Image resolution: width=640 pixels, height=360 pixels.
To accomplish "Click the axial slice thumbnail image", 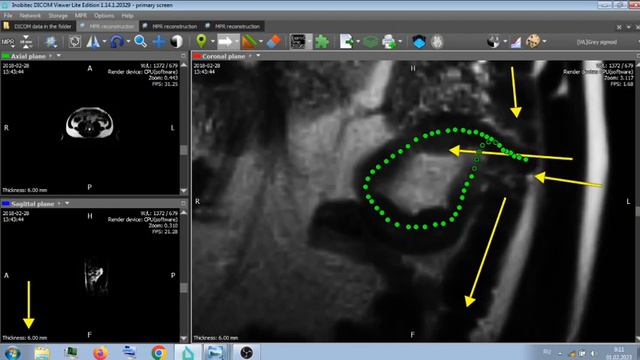I will (89, 123).
